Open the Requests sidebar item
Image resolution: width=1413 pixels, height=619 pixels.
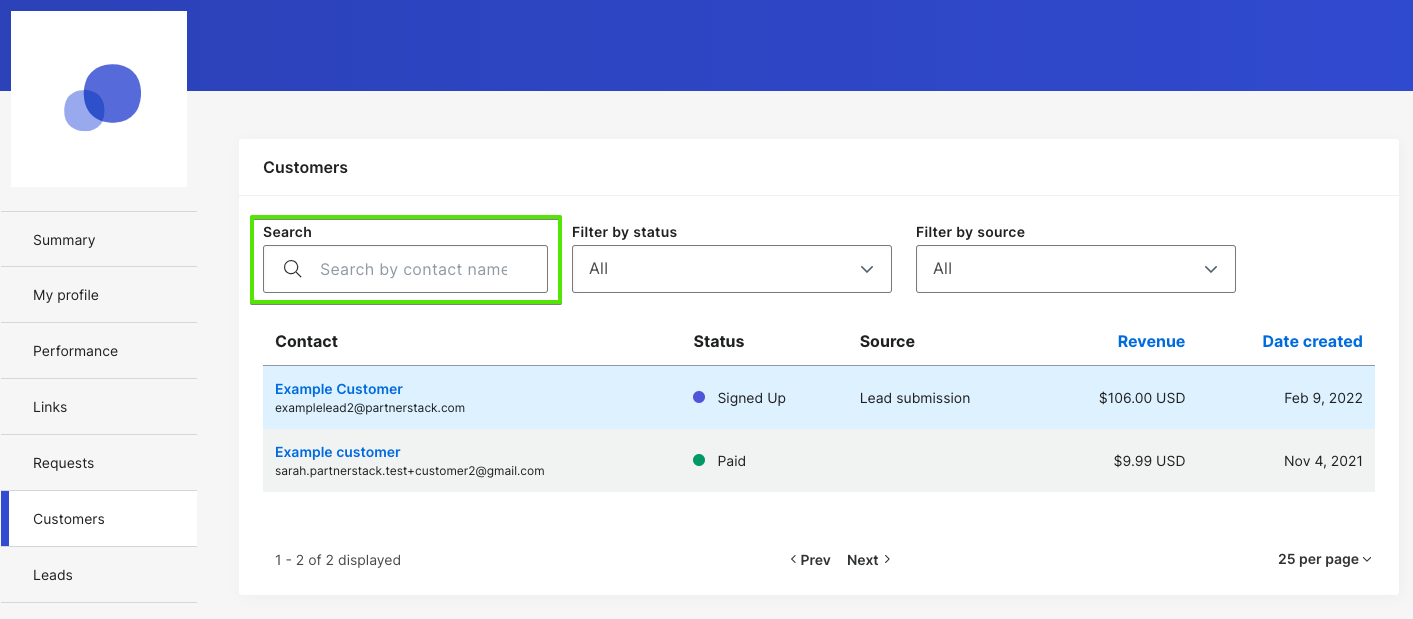click(x=99, y=463)
